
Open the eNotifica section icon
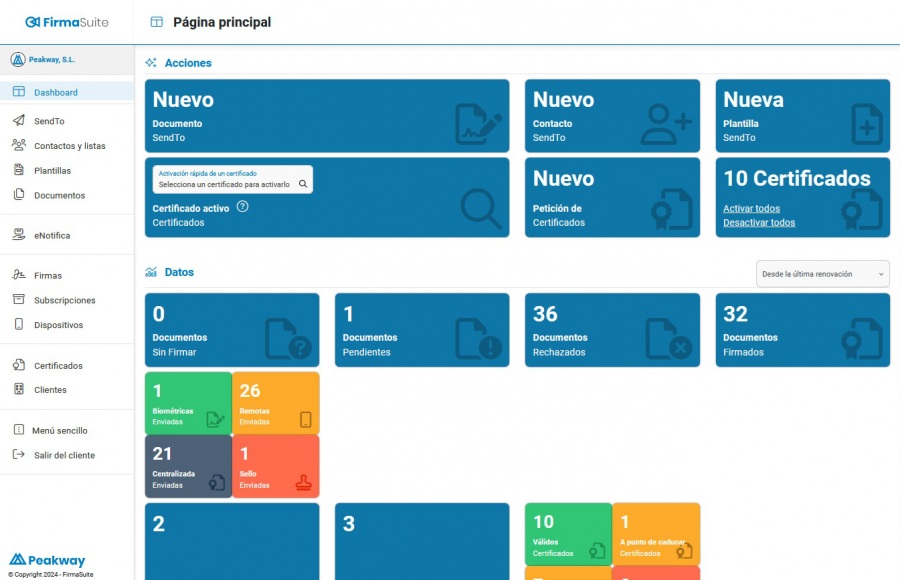pos(20,234)
